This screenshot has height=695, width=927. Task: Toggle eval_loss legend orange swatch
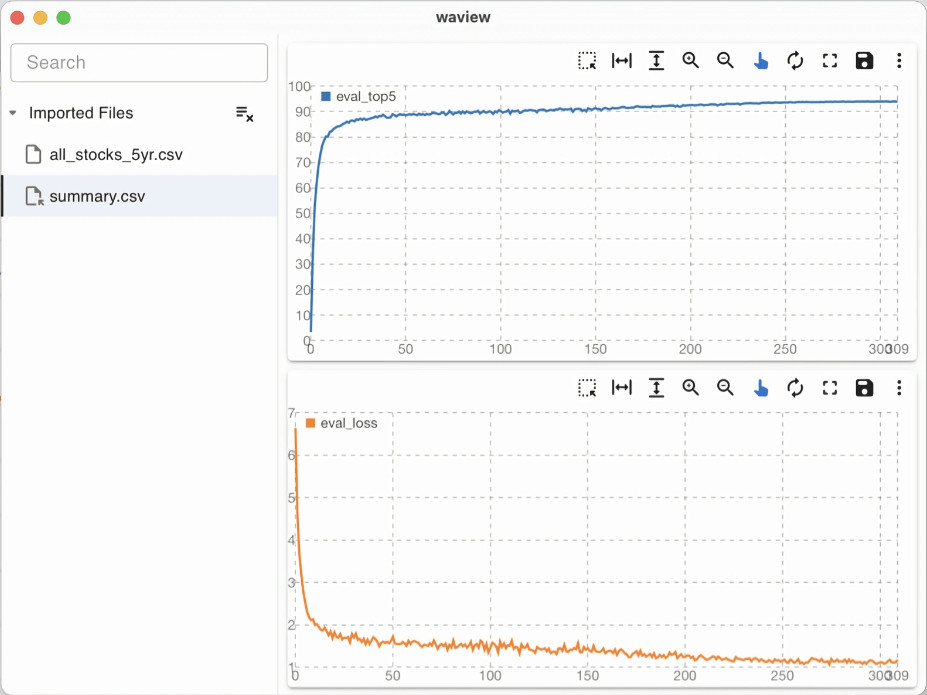[310, 423]
